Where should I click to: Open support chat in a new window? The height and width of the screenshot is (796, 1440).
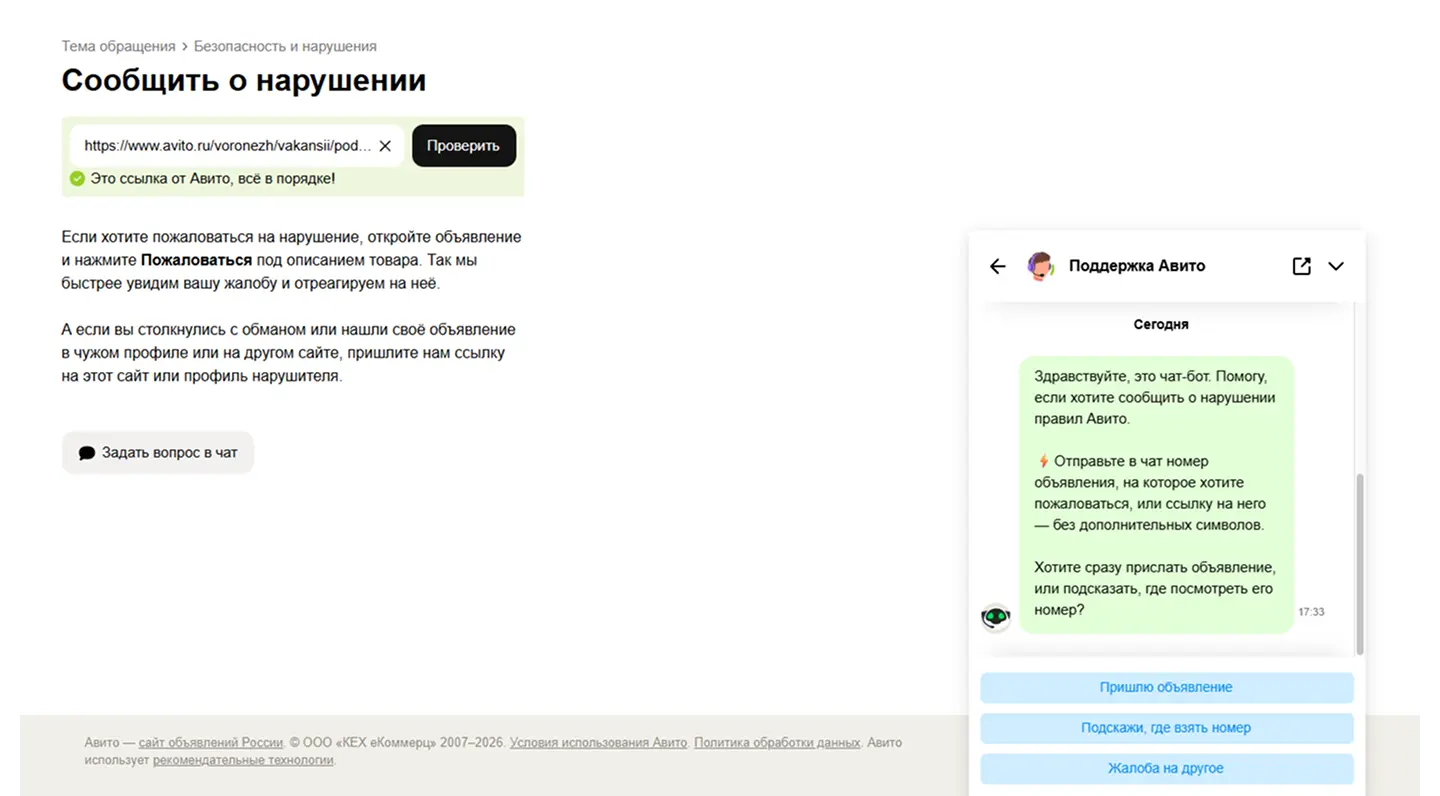tap(1301, 266)
